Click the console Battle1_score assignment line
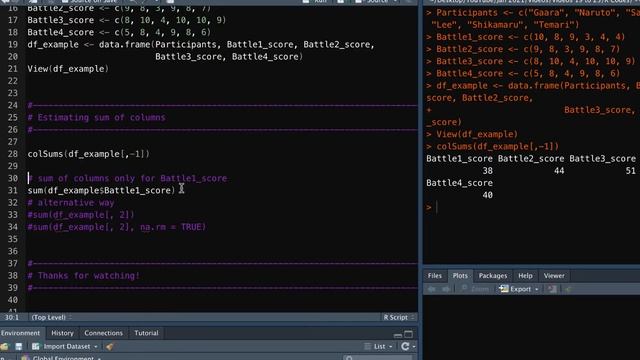Viewport: 640px width, 360px height. (526, 37)
